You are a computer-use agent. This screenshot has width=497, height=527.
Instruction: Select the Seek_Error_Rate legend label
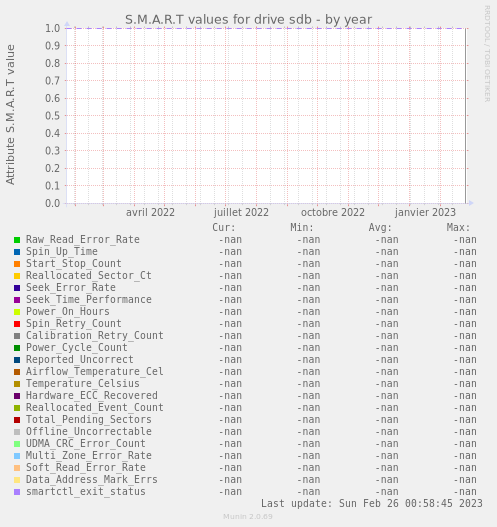point(71,288)
